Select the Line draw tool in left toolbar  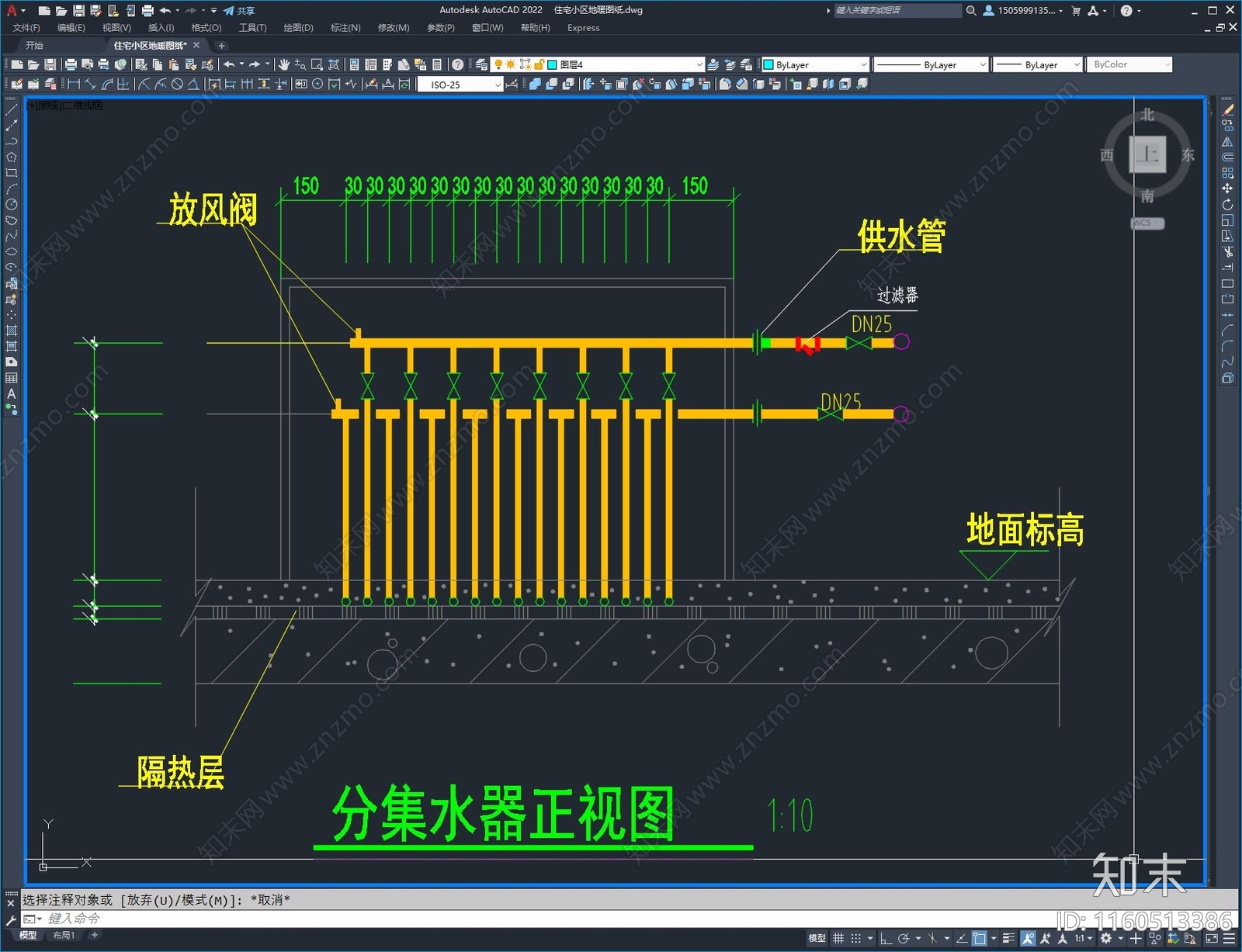click(11, 109)
